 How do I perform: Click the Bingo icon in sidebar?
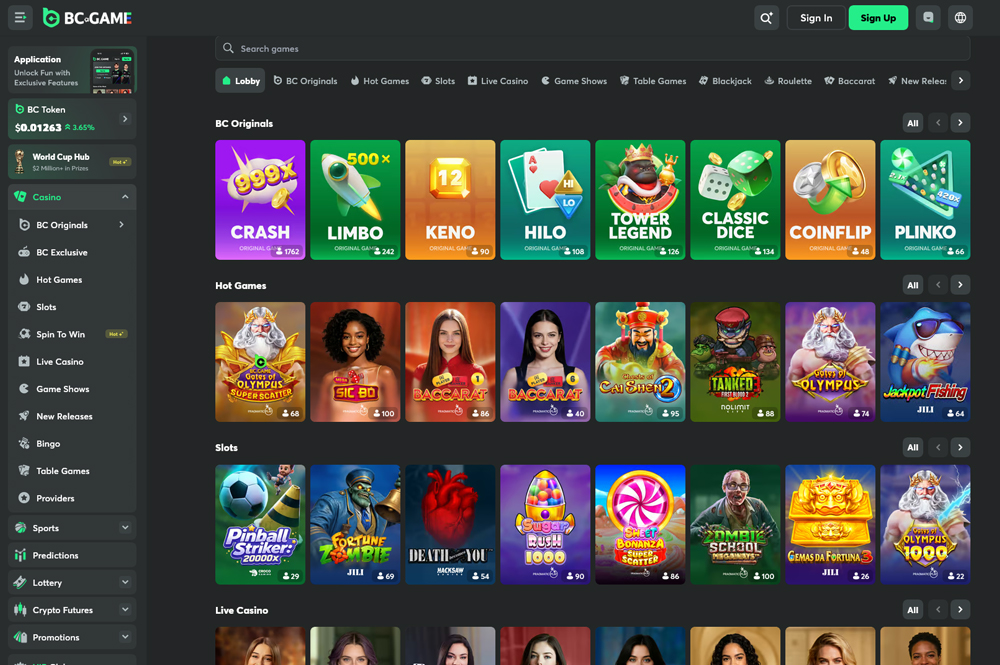coord(24,444)
